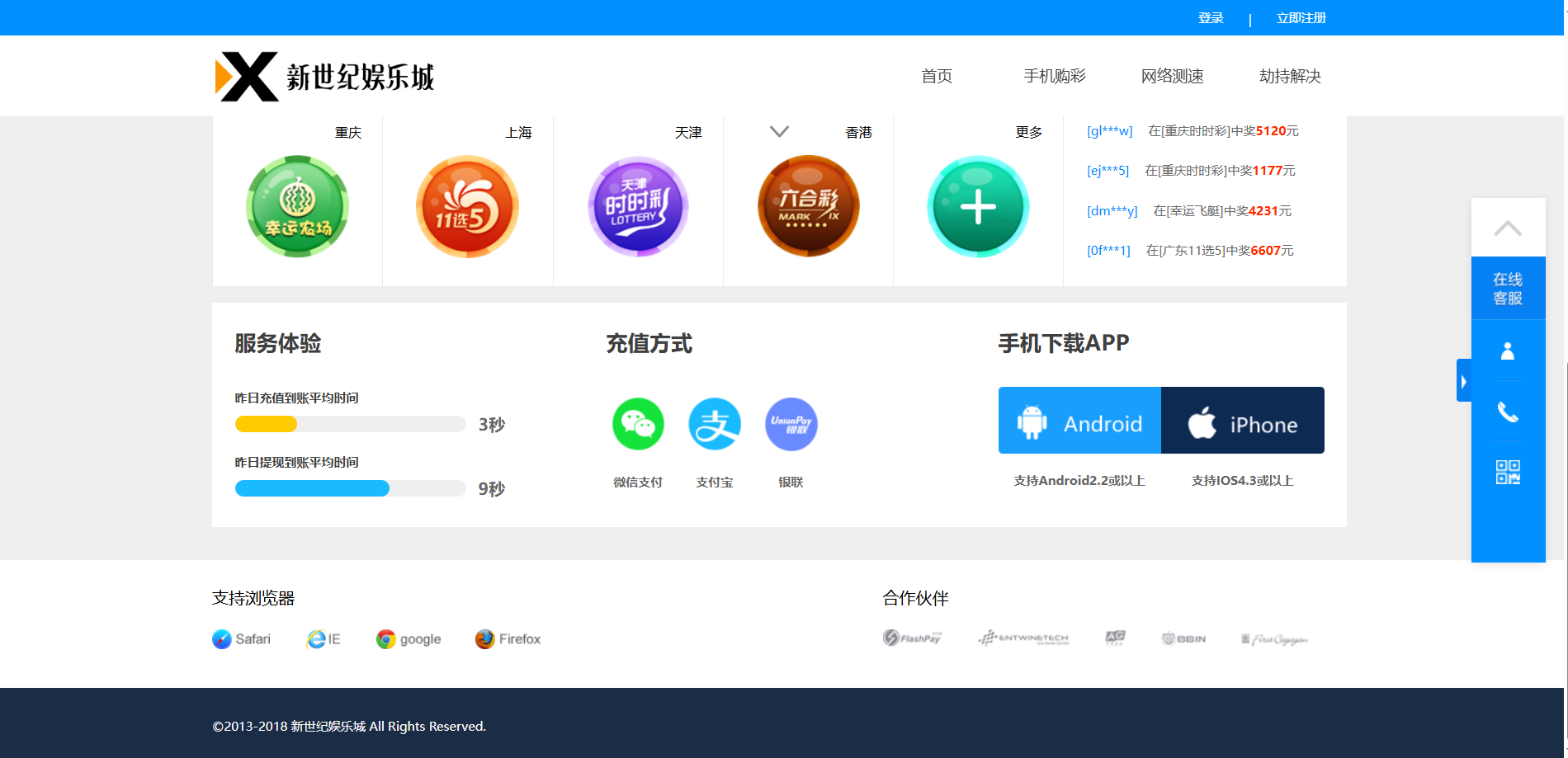Collapse the sidebar with the small arrow tab
Image resolution: width=1568 pixels, height=758 pixels.
pyautogui.click(x=1464, y=381)
